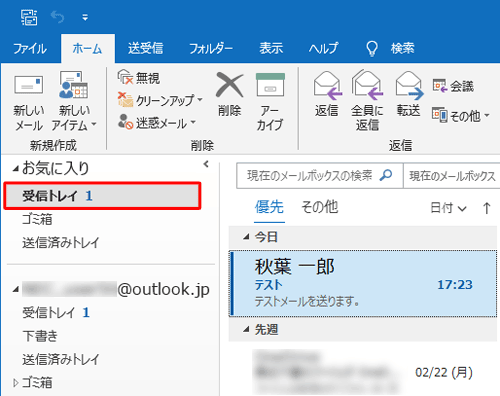The width and height of the screenshot is (500, 396).
Task: Select the ホーム ribbon tab
Action: pyautogui.click(x=88, y=49)
